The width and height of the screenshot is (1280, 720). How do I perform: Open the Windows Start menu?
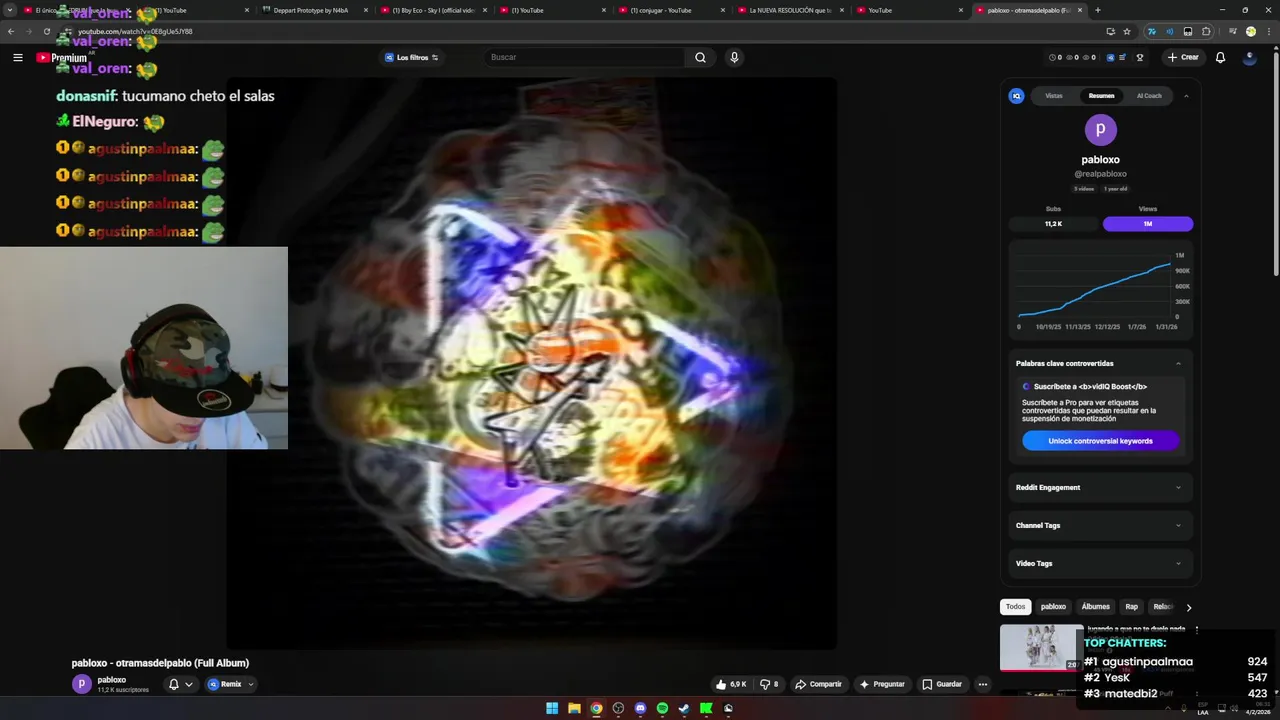552,708
